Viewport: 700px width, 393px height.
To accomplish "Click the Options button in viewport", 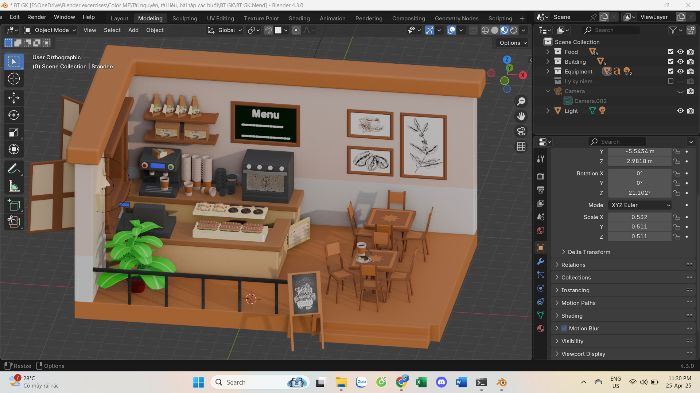I will (x=512, y=43).
